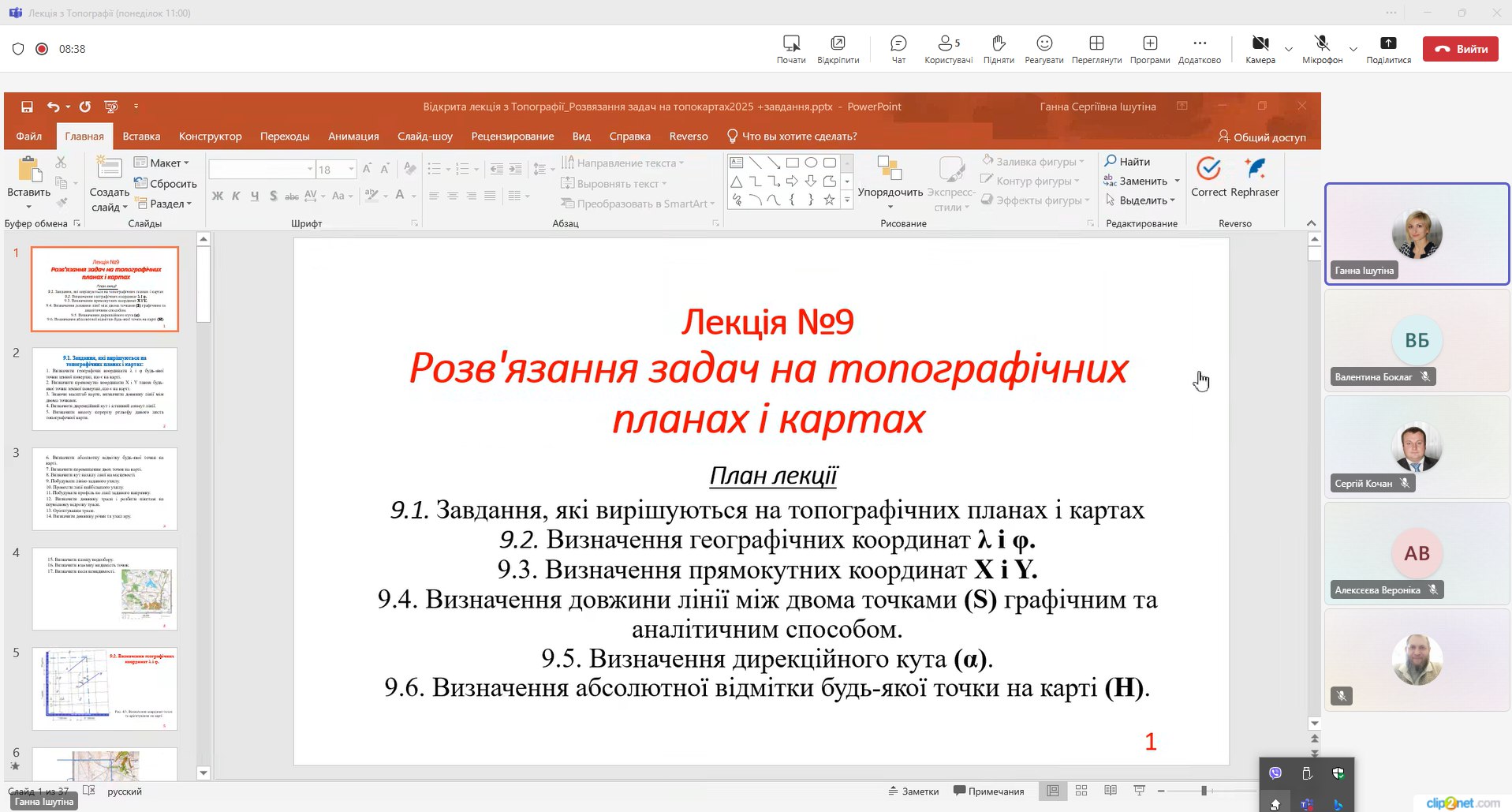Viewport: 1512px width, 812px height.
Task: Open the reactions menu
Action: [1043, 48]
